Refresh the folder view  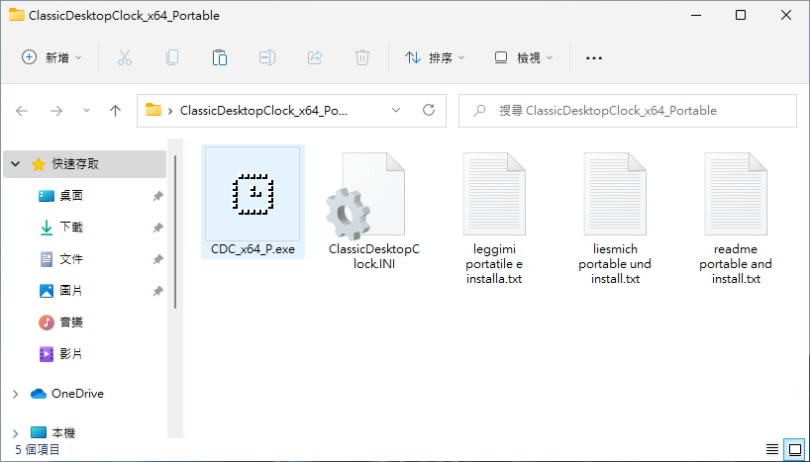429,110
